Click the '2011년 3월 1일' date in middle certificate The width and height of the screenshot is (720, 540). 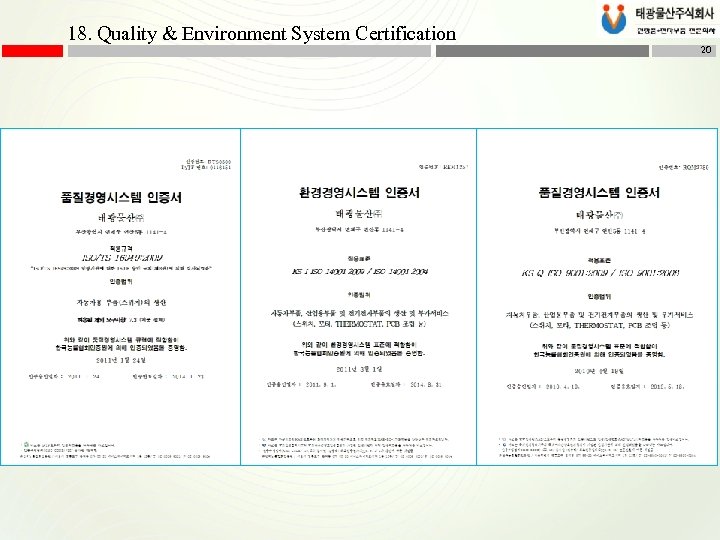359,369
